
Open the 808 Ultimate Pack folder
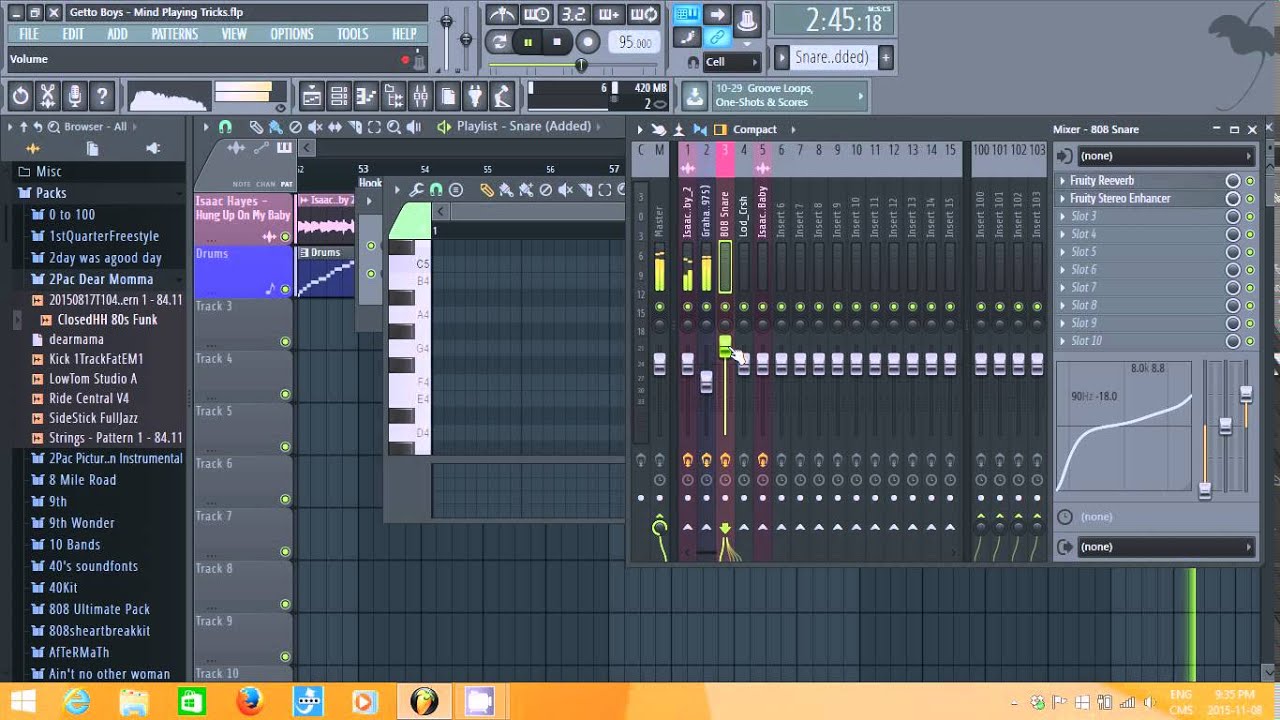[99, 609]
